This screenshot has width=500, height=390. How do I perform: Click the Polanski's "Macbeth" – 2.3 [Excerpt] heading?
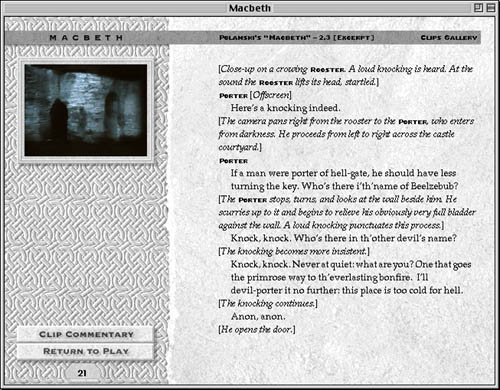point(297,38)
